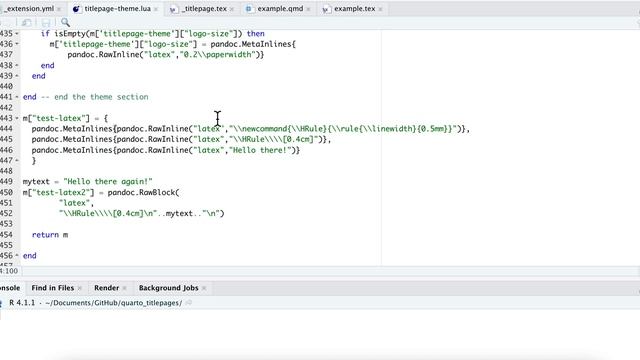Click the closing brace on line 447

[x=34, y=161]
